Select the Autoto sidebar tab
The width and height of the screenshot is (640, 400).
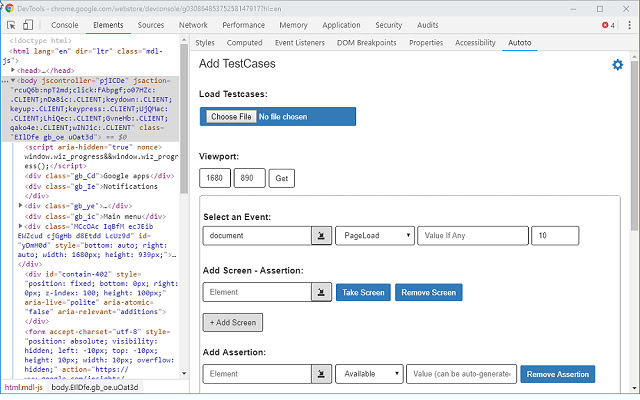[x=520, y=42]
